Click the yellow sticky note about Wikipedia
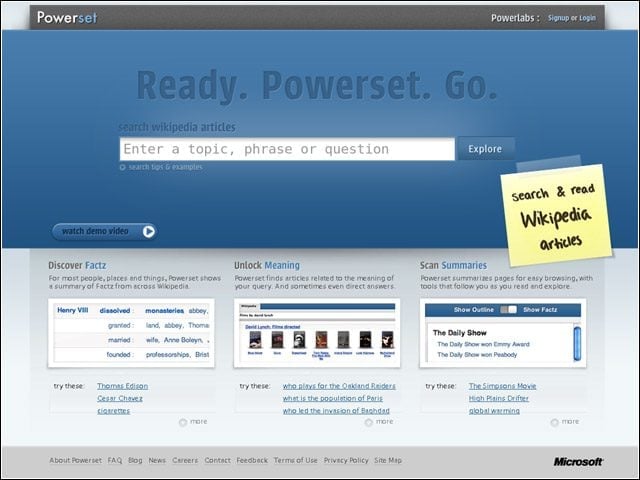The height and width of the screenshot is (480, 640). pos(556,215)
